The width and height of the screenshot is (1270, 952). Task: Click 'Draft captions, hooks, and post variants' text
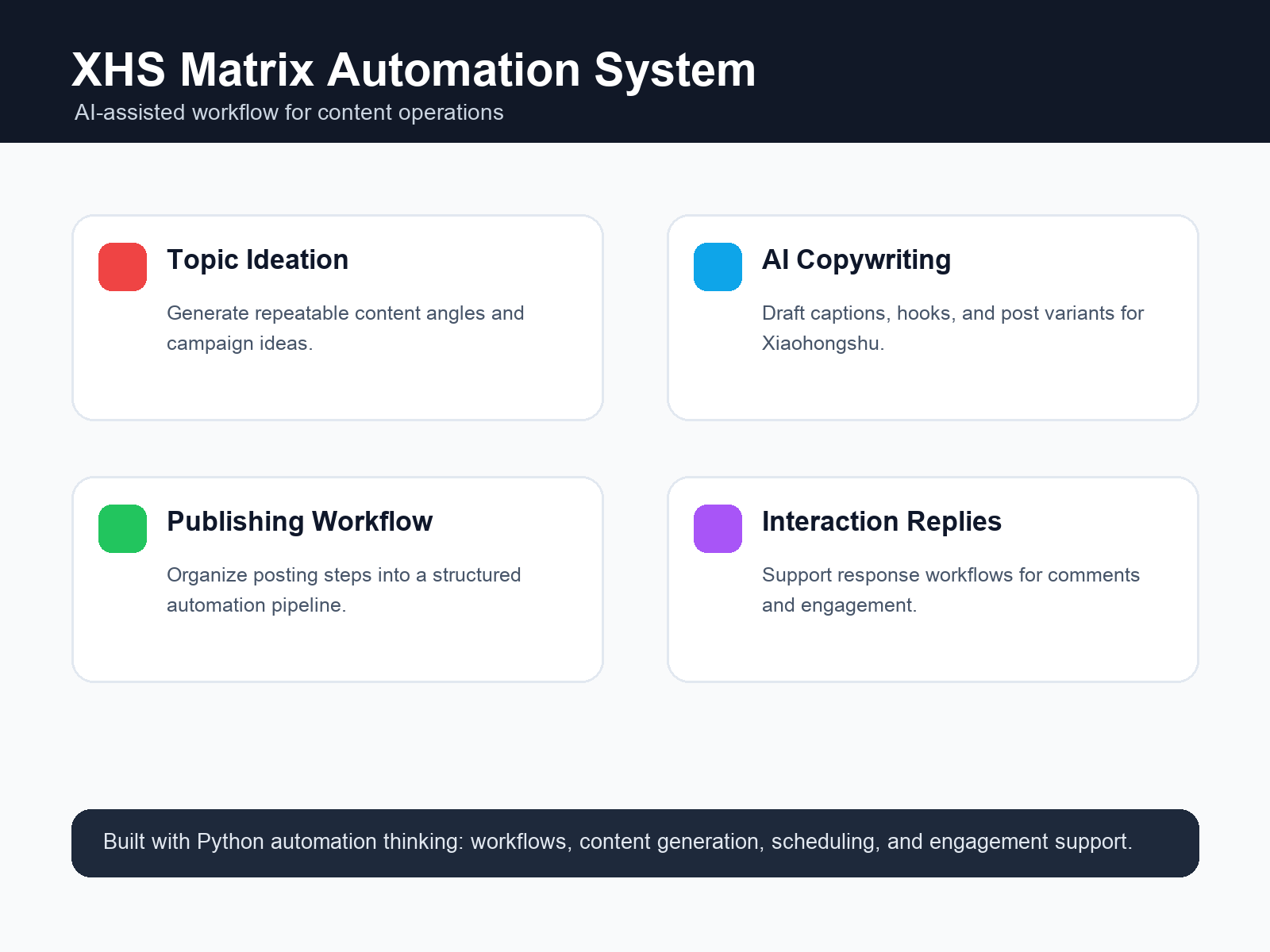(952, 328)
